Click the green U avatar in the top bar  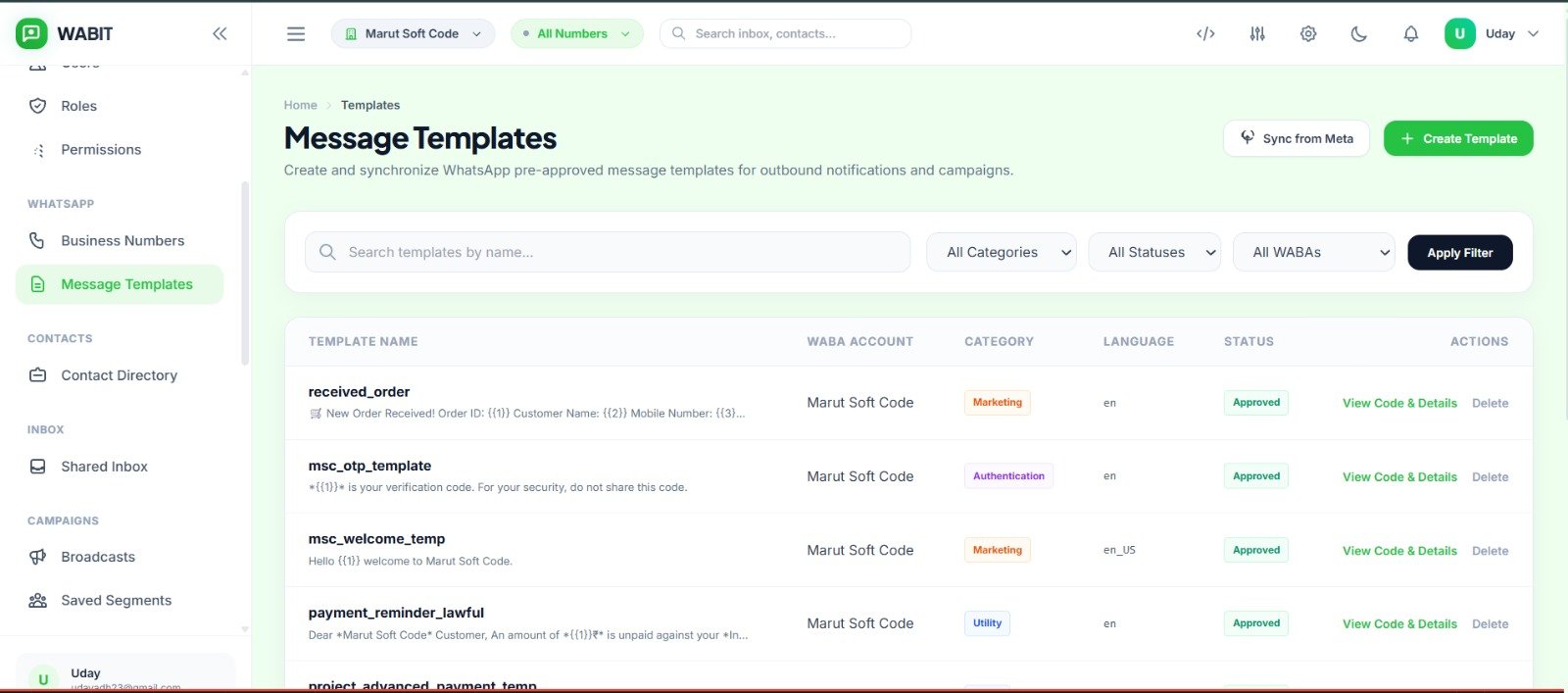click(1459, 33)
